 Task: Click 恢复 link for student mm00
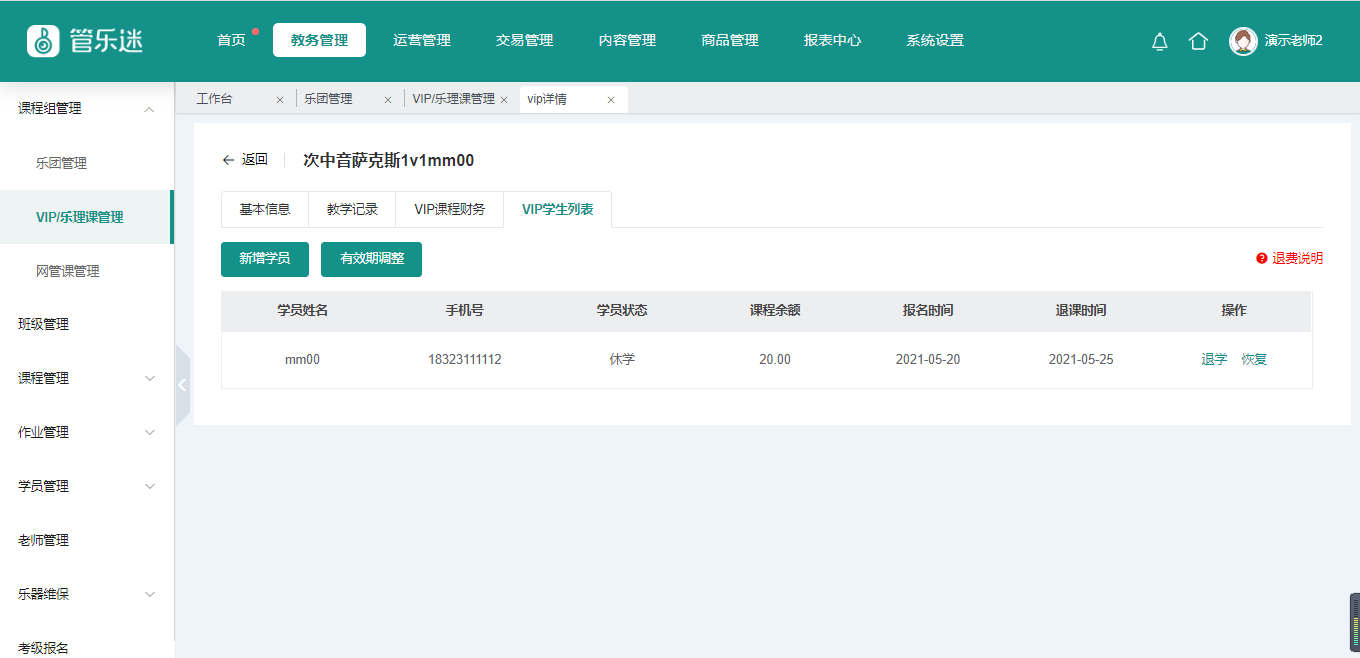point(1254,360)
